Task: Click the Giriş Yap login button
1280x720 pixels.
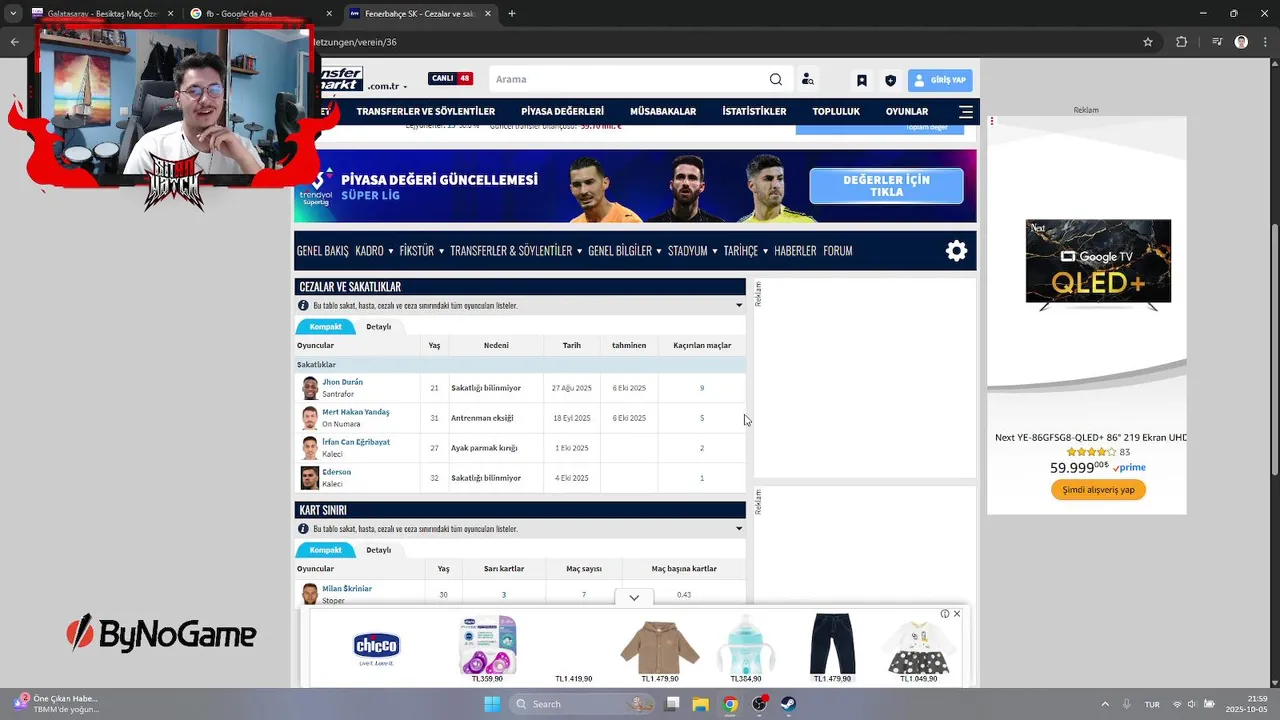Action: click(x=939, y=80)
